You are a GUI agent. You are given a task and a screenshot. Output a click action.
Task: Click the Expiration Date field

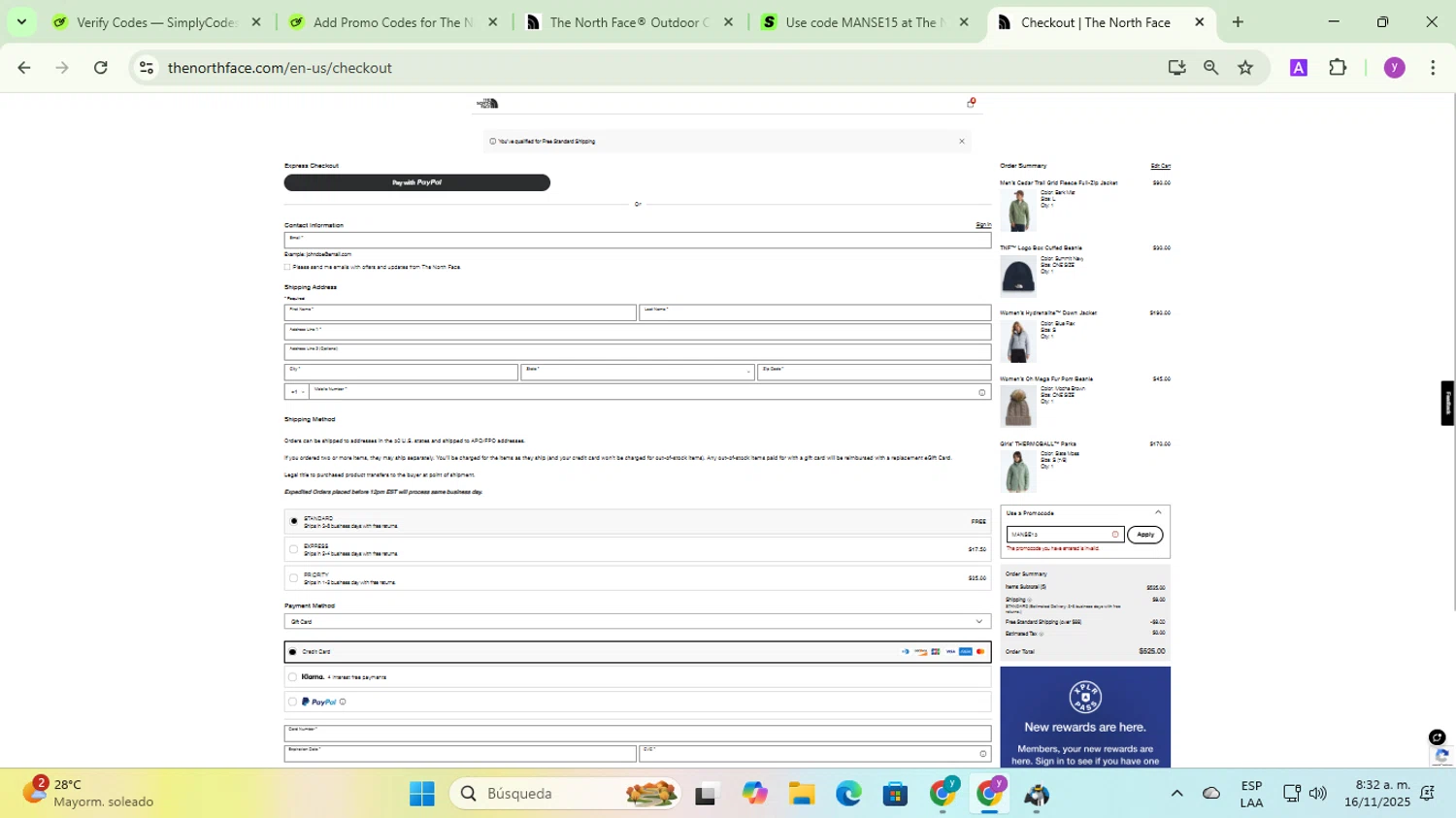(460, 754)
